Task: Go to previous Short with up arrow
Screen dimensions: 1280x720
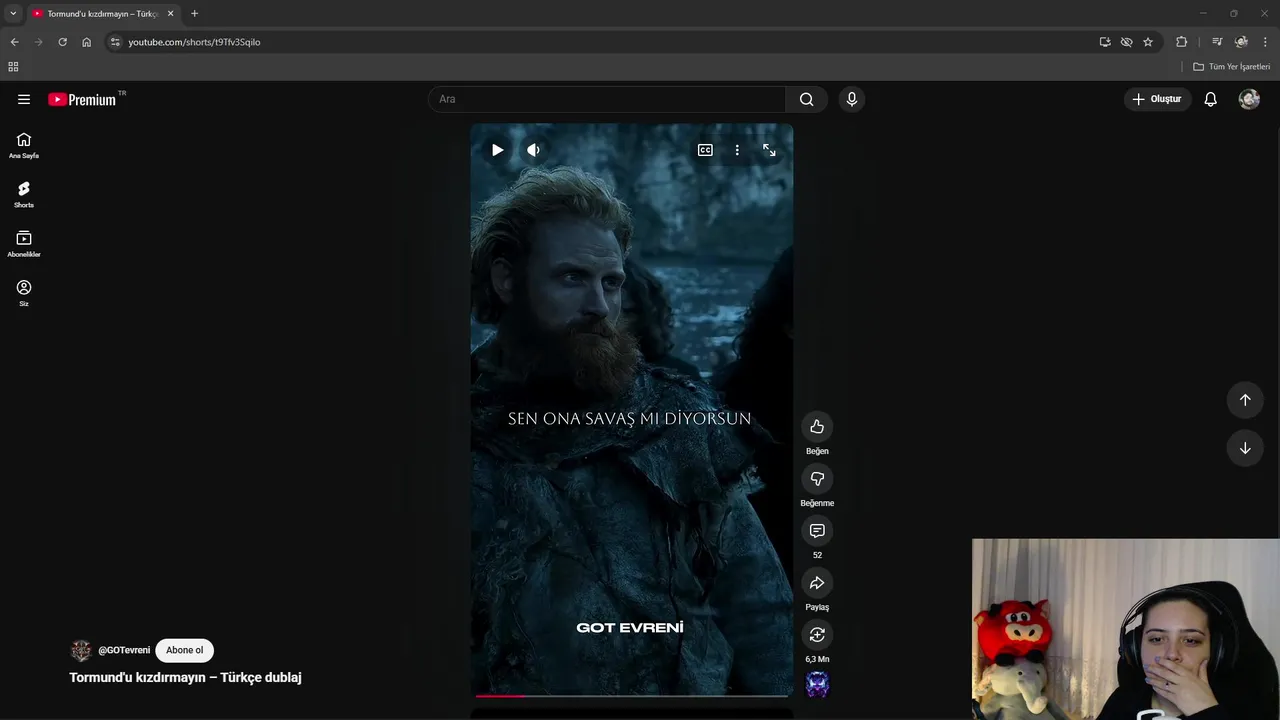Action: pos(1245,400)
